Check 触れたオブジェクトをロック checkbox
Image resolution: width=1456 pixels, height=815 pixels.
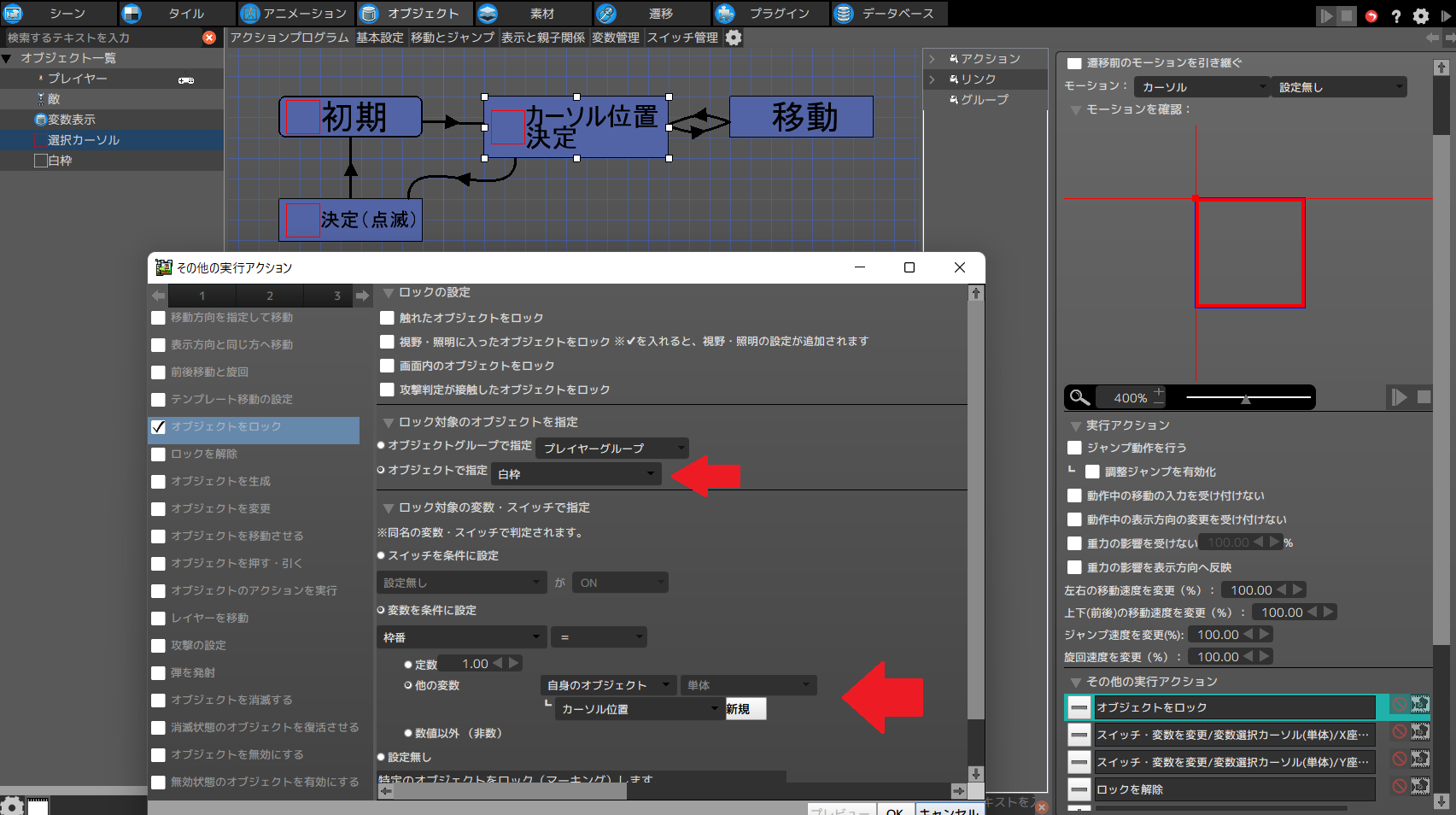[387, 317]
